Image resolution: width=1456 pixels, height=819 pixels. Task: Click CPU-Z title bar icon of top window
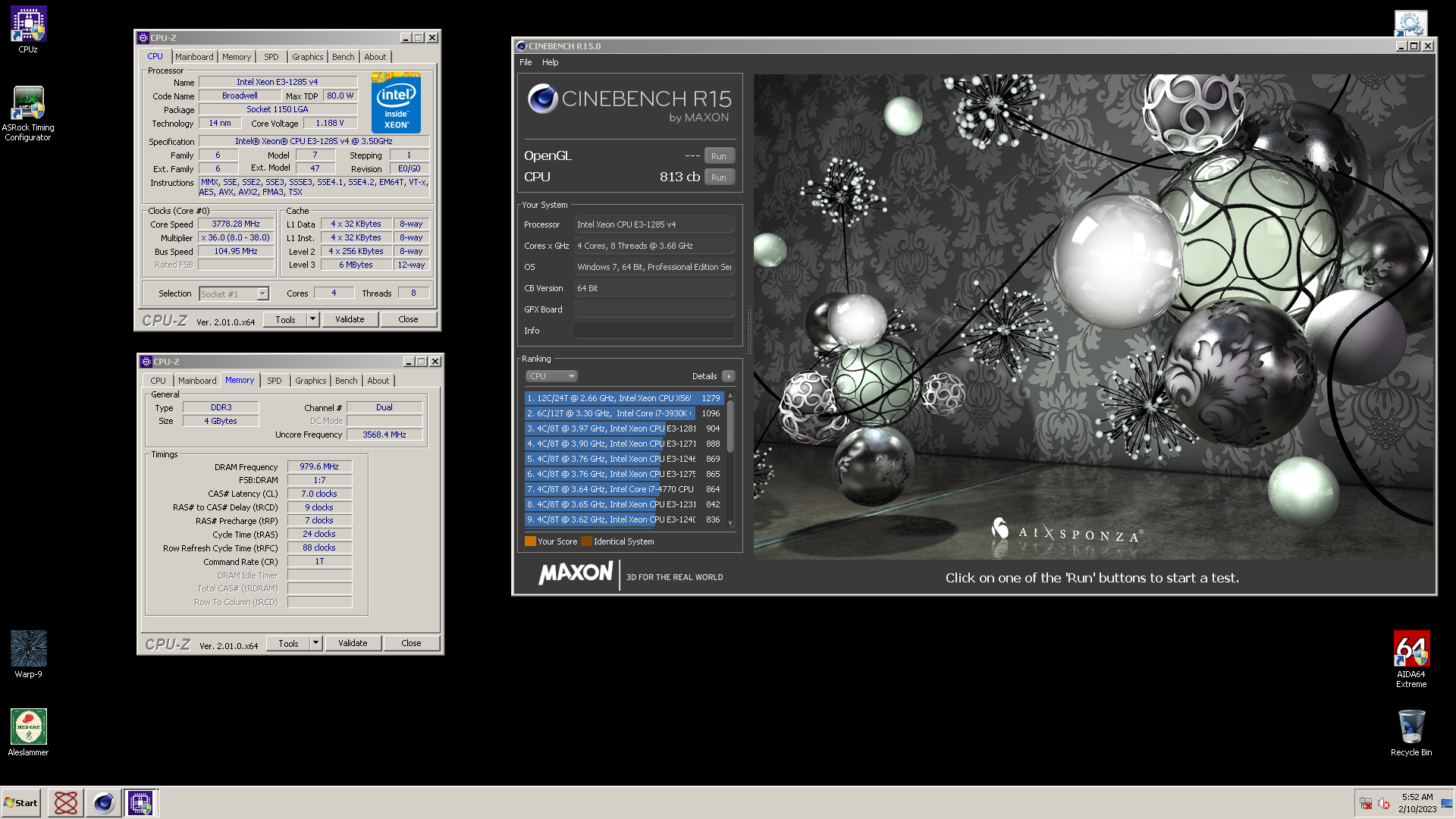(143, 38)
